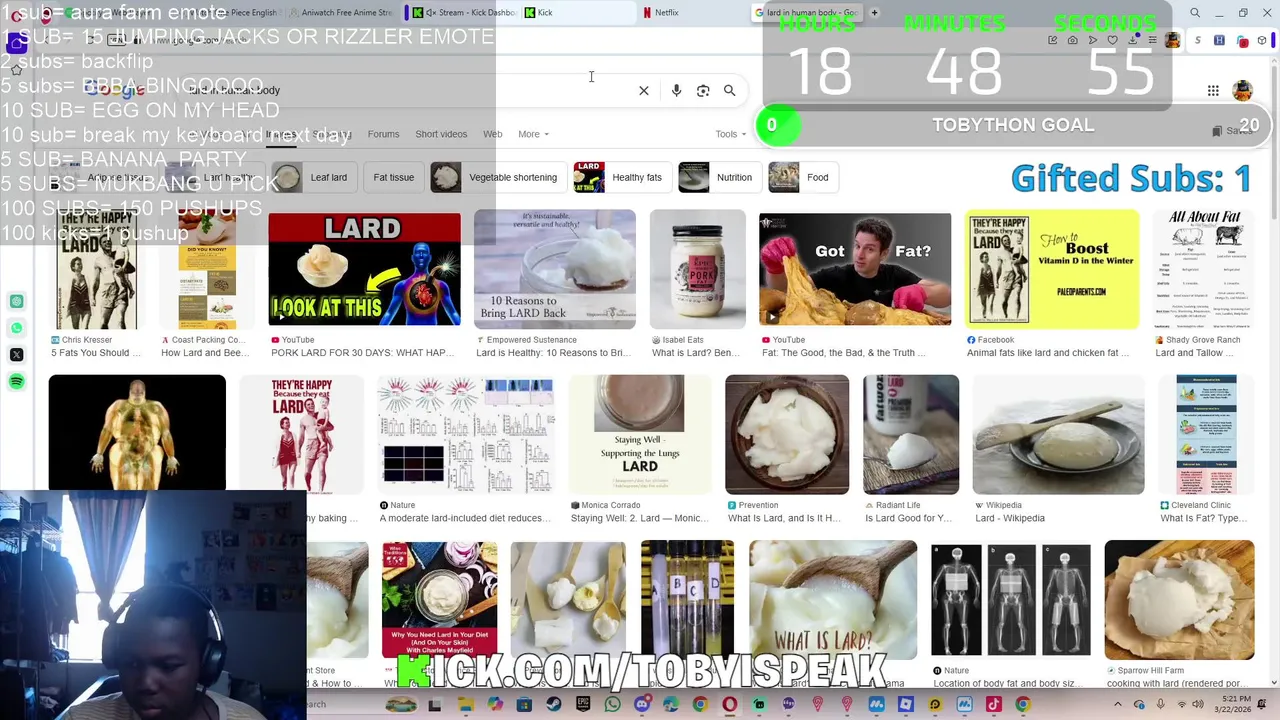1280x720 pixels.
Task: Open the Got Fat? YouTube thumbnail
Action: click(855, 269)
